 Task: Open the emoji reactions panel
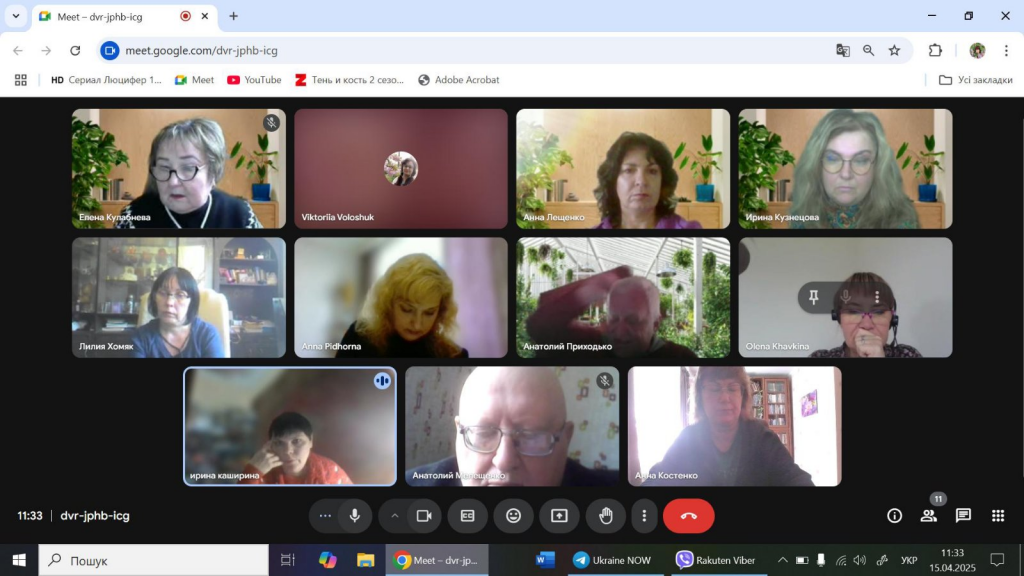(513, 516)
